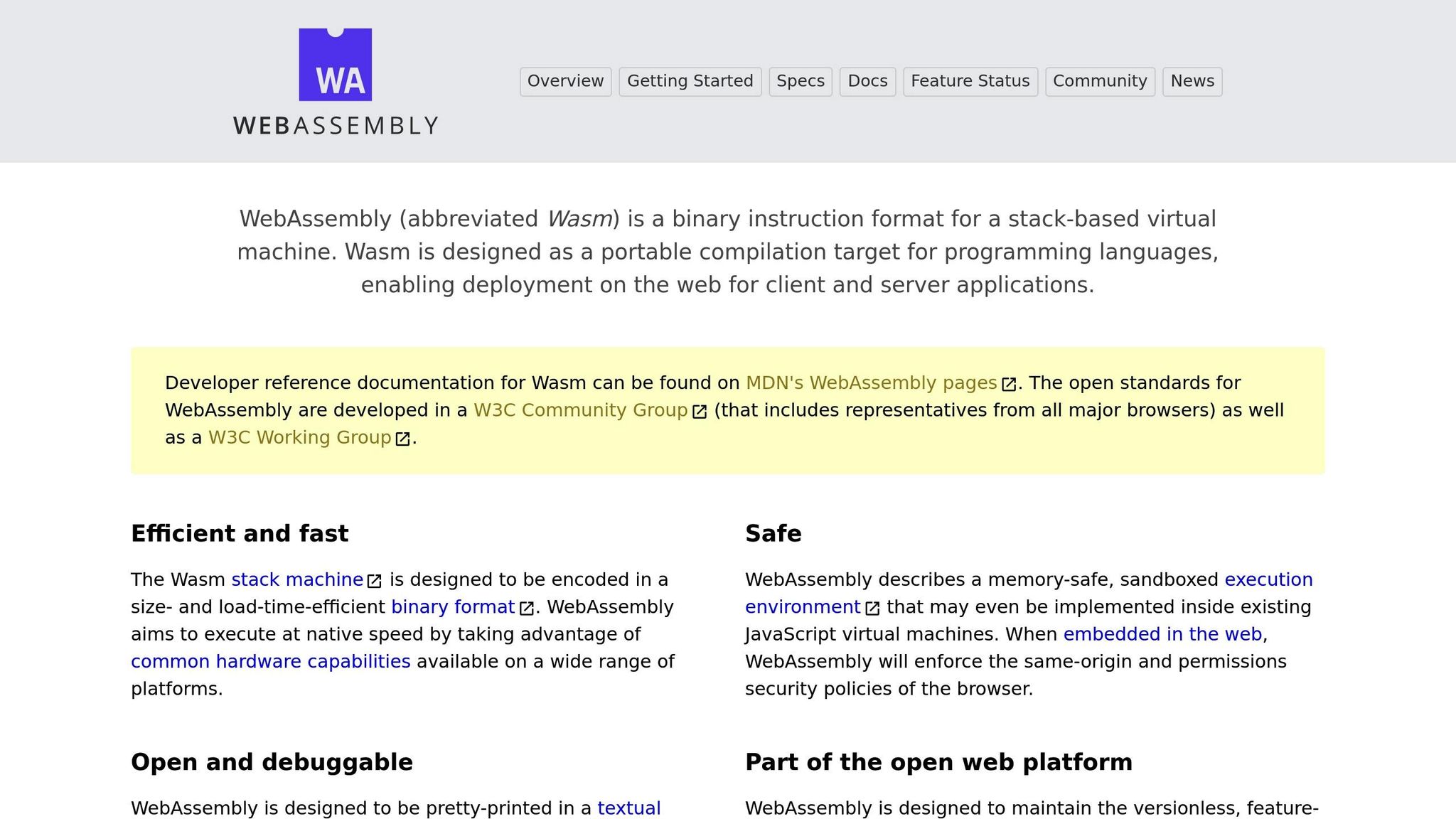This screenshot has width=1456, height=819.
Task: Open the execution environment link
Action: pos(1029,593)
